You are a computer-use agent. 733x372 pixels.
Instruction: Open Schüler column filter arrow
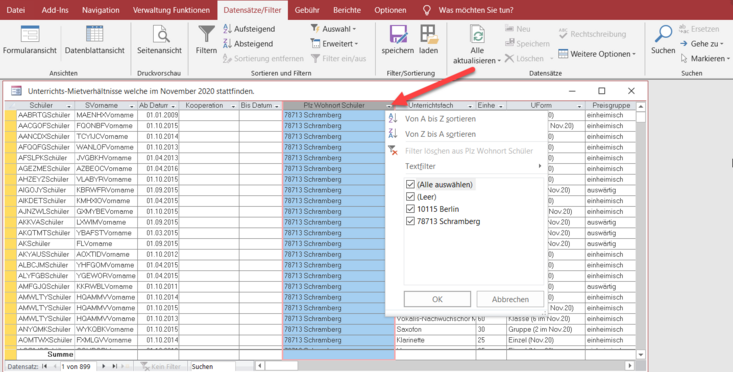tap(69, 106)
